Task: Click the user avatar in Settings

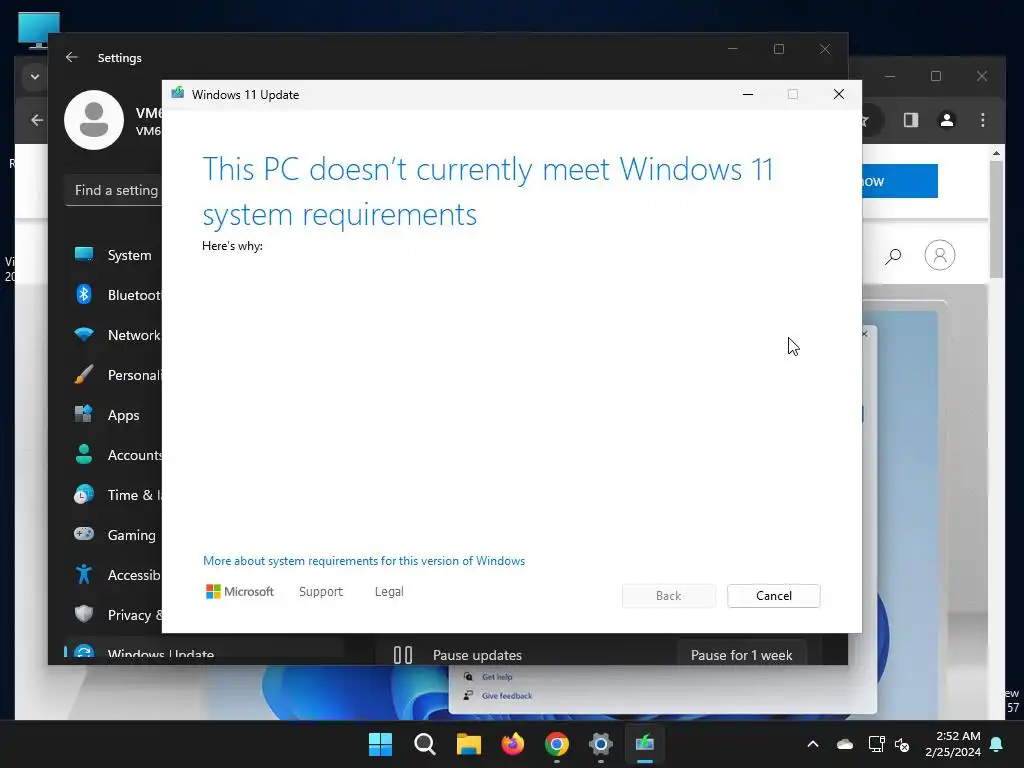Action: (x=94, y=120)
